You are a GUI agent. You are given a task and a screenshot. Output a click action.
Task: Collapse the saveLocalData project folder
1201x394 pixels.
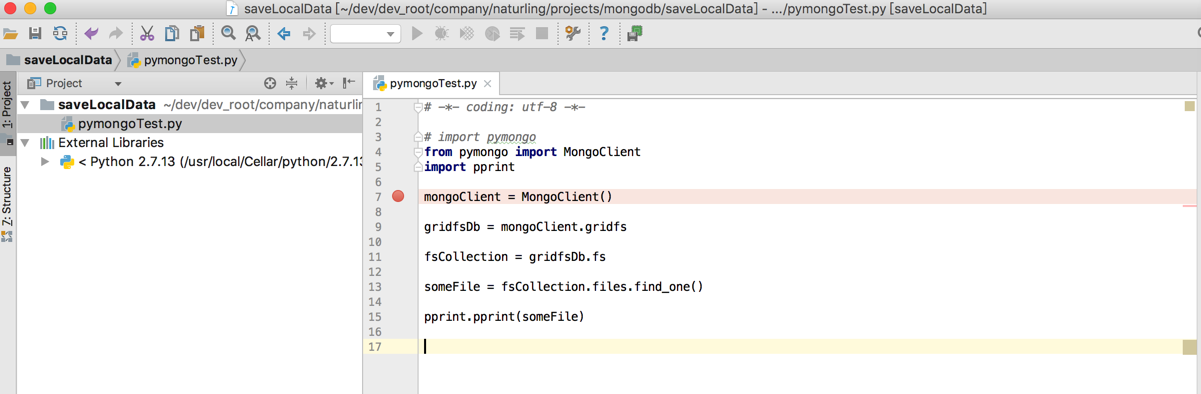coord(26,105)
